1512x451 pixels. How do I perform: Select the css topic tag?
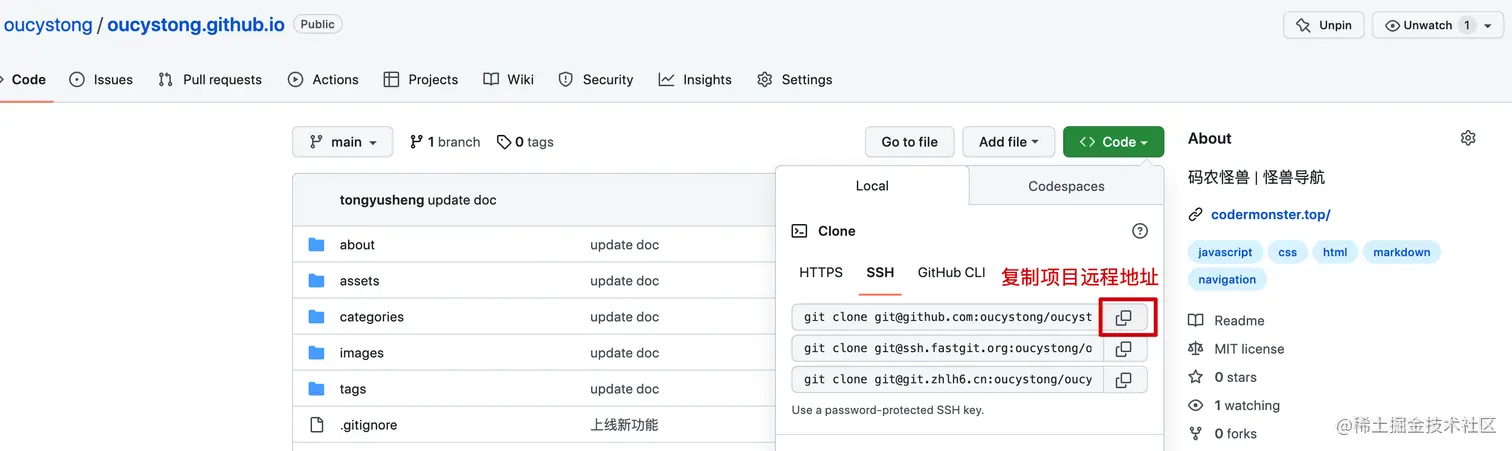1287,252
